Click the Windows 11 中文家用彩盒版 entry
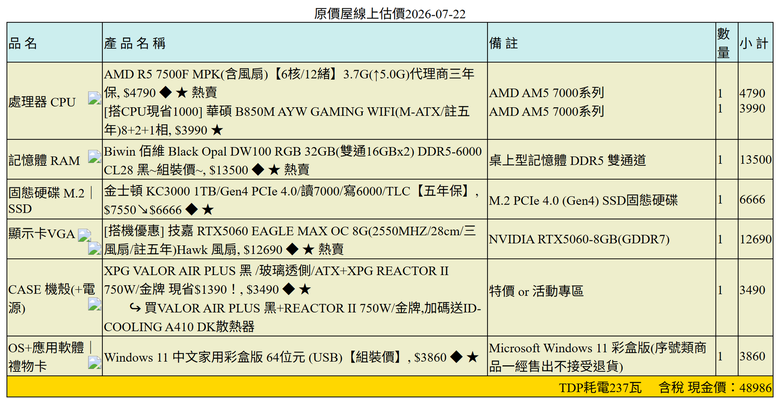 291,357
